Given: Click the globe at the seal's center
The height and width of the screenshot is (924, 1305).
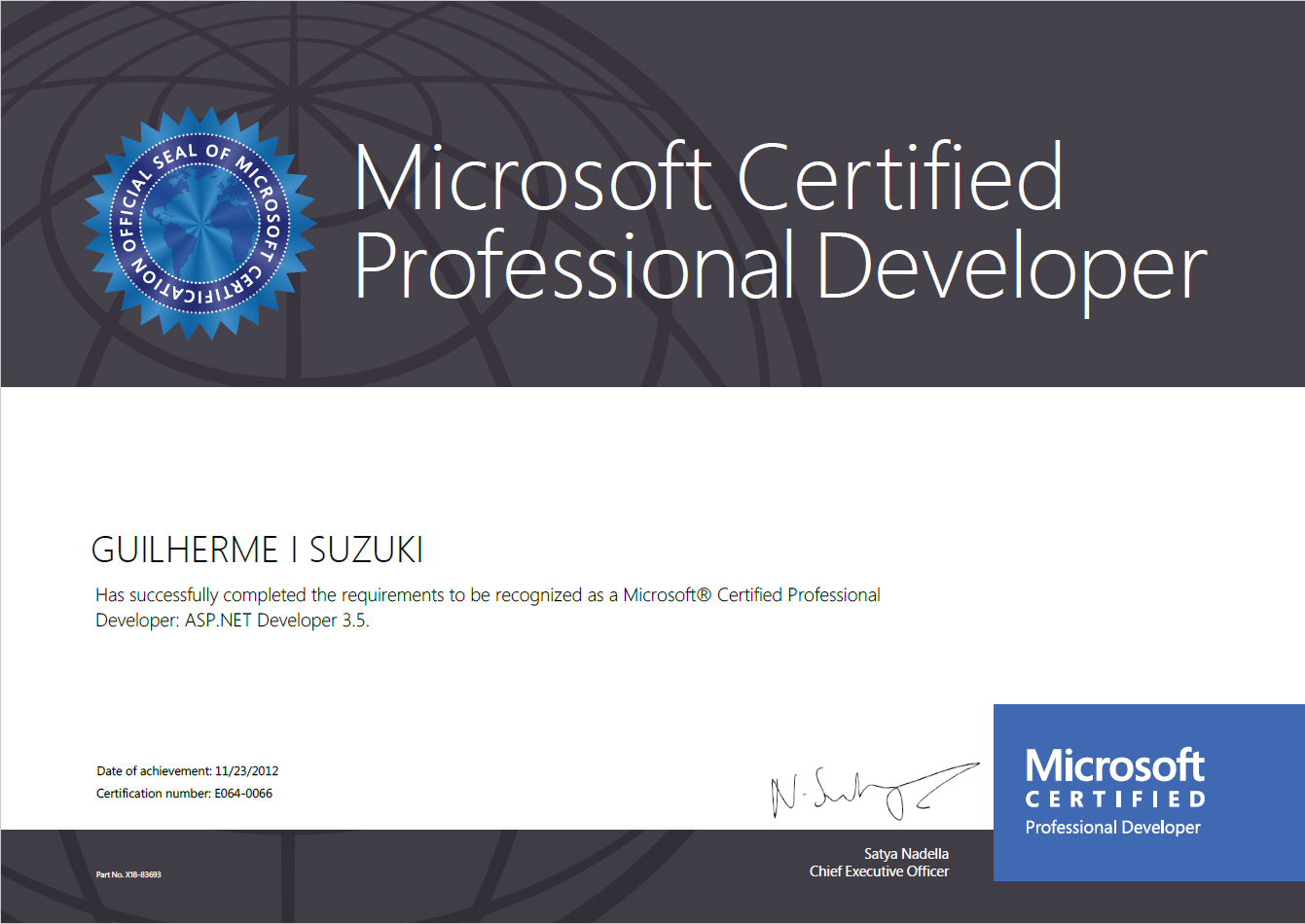Looking at the screenshot, I should pyautogui.click(x=200, y=223).
